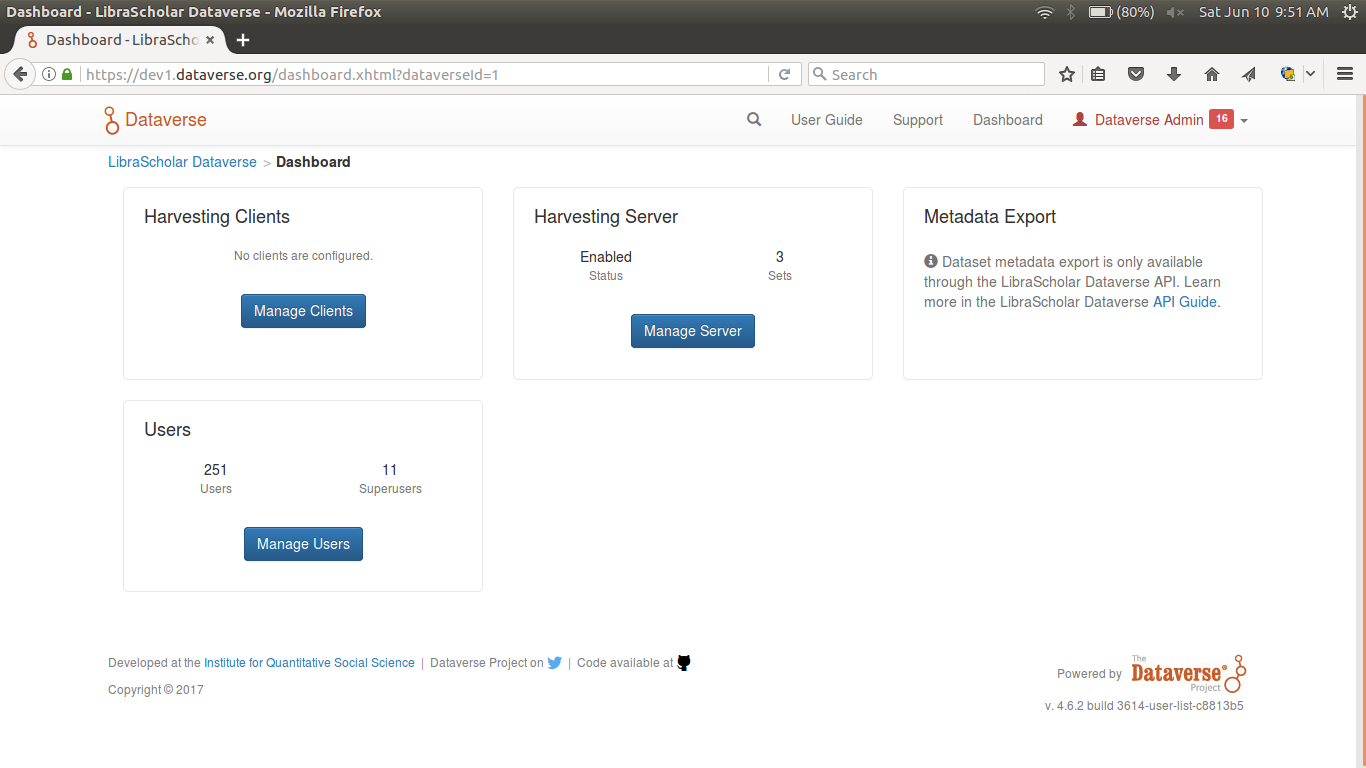Click the 'Metadata Export' heading

(x=990, y=217)
